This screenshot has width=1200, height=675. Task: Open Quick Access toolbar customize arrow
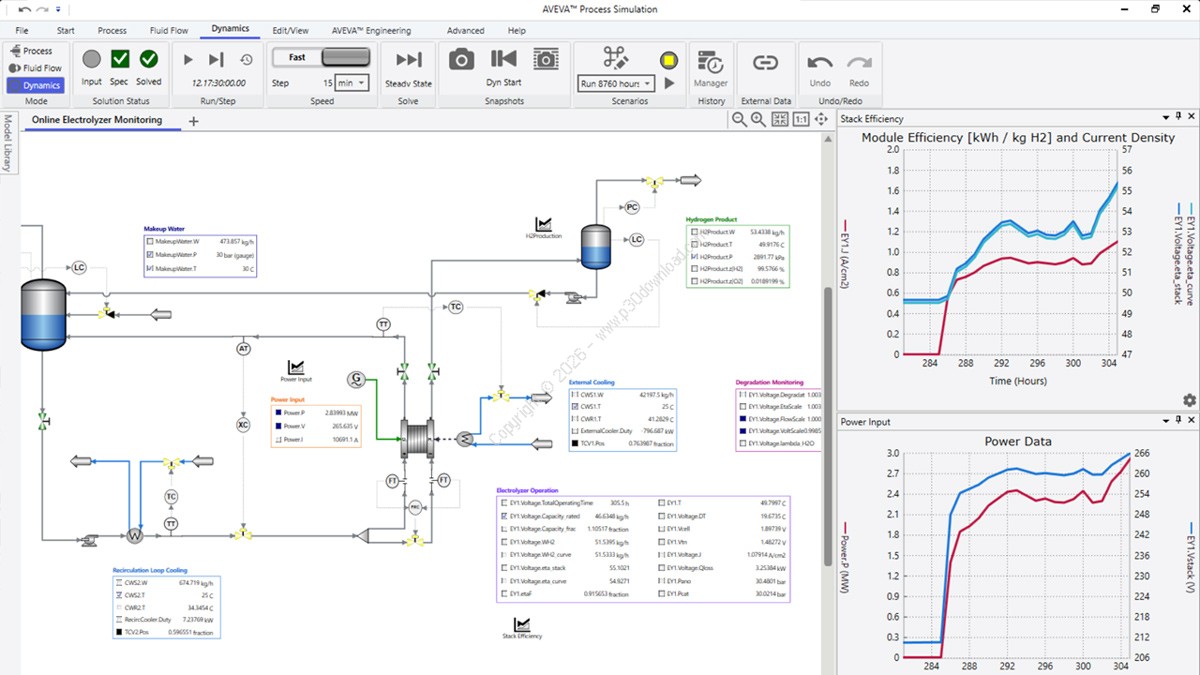[x=57, y=9]
